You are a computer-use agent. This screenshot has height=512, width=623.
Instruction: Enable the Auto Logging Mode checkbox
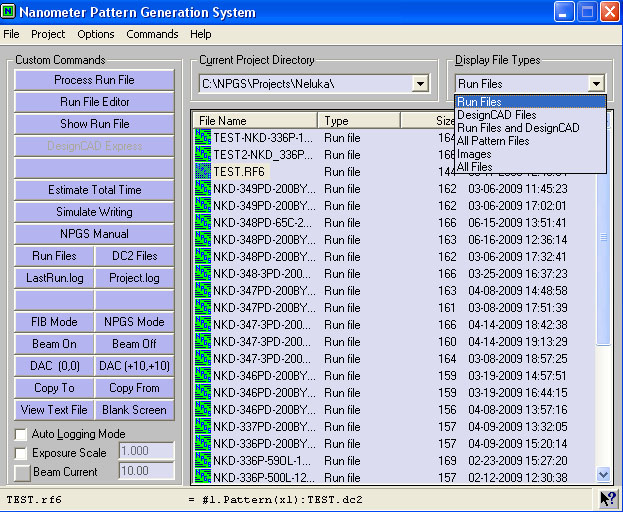21,434
